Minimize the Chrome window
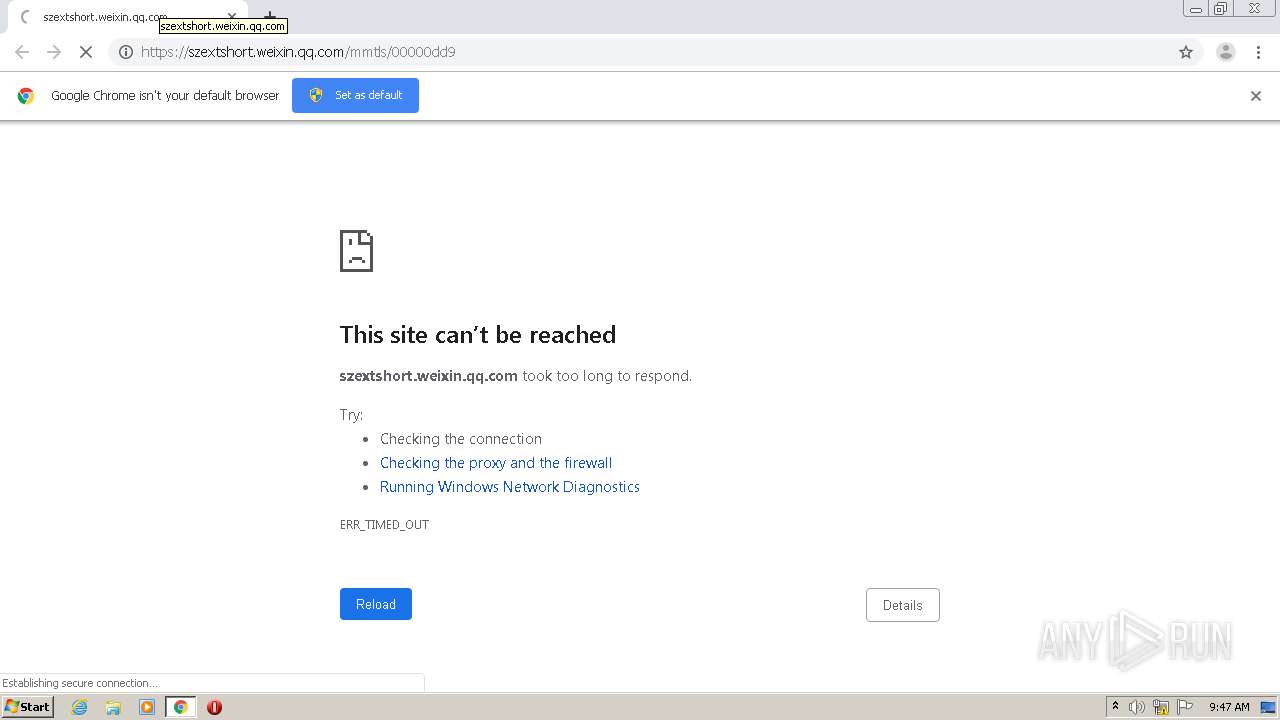The height and width of the screenshot is (720, 1280). pos(1196,9)
